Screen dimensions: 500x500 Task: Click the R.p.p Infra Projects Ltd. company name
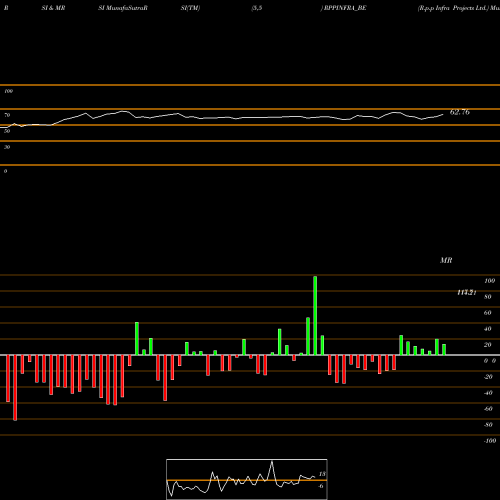point(453,8)
